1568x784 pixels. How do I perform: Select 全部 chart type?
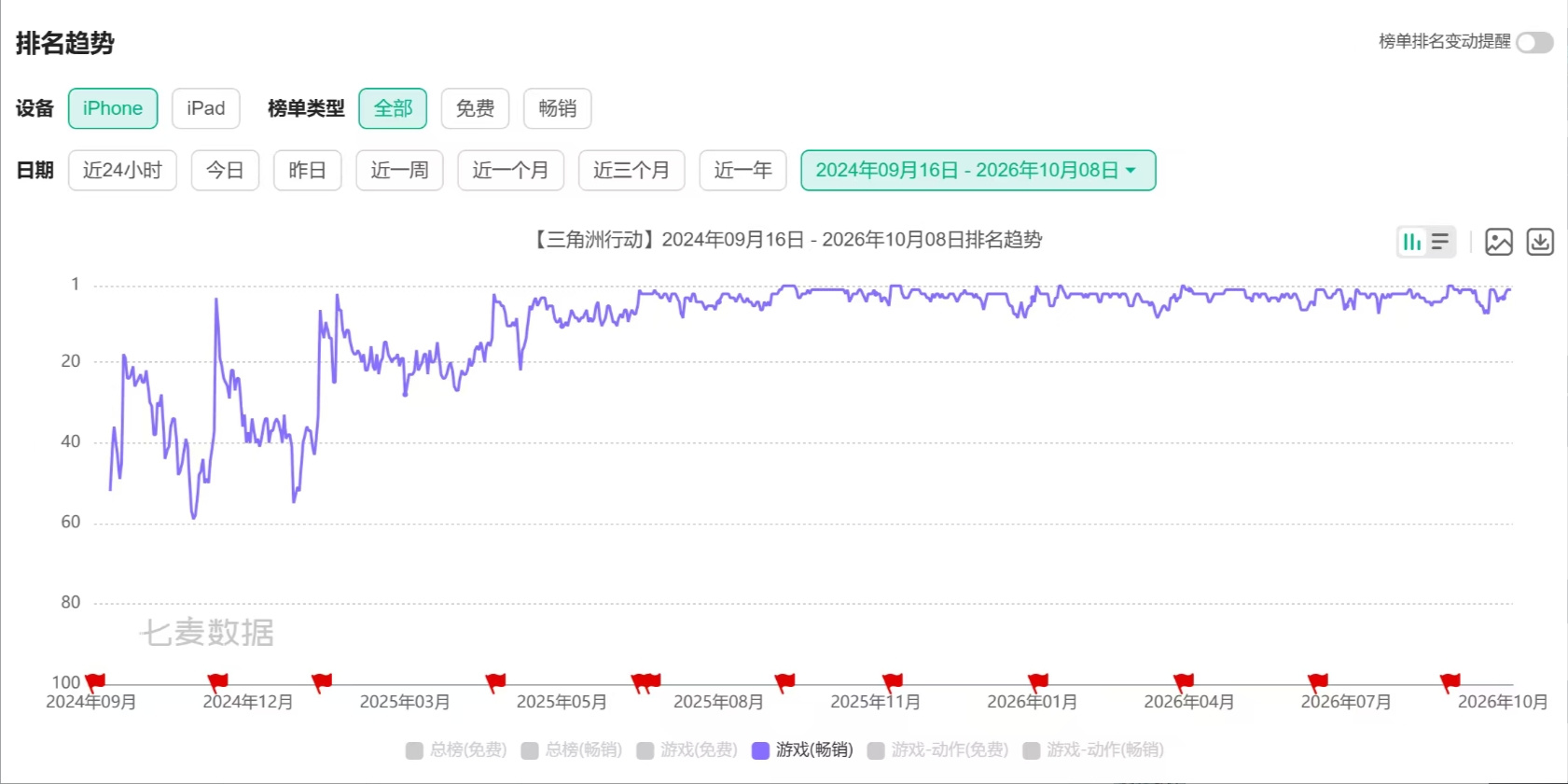tap(393, 108)
